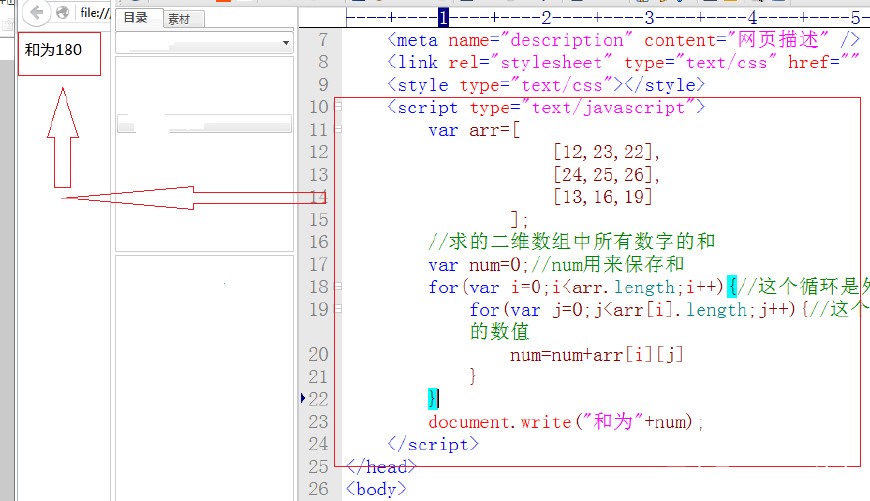The height and width of the screenshot is (501, 870).
Task: Click the 'var num=0;' statement
Action: coord(479,265)
